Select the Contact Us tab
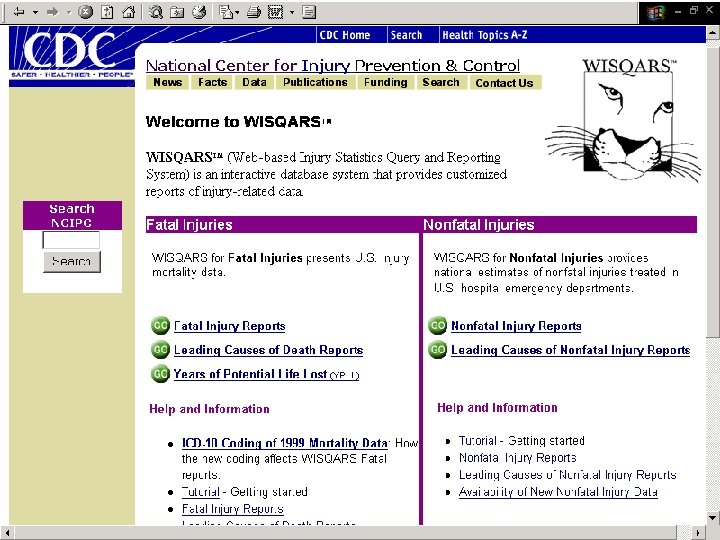Image resolution: width=720 pixels, height=540 pixels. [504, 83]
